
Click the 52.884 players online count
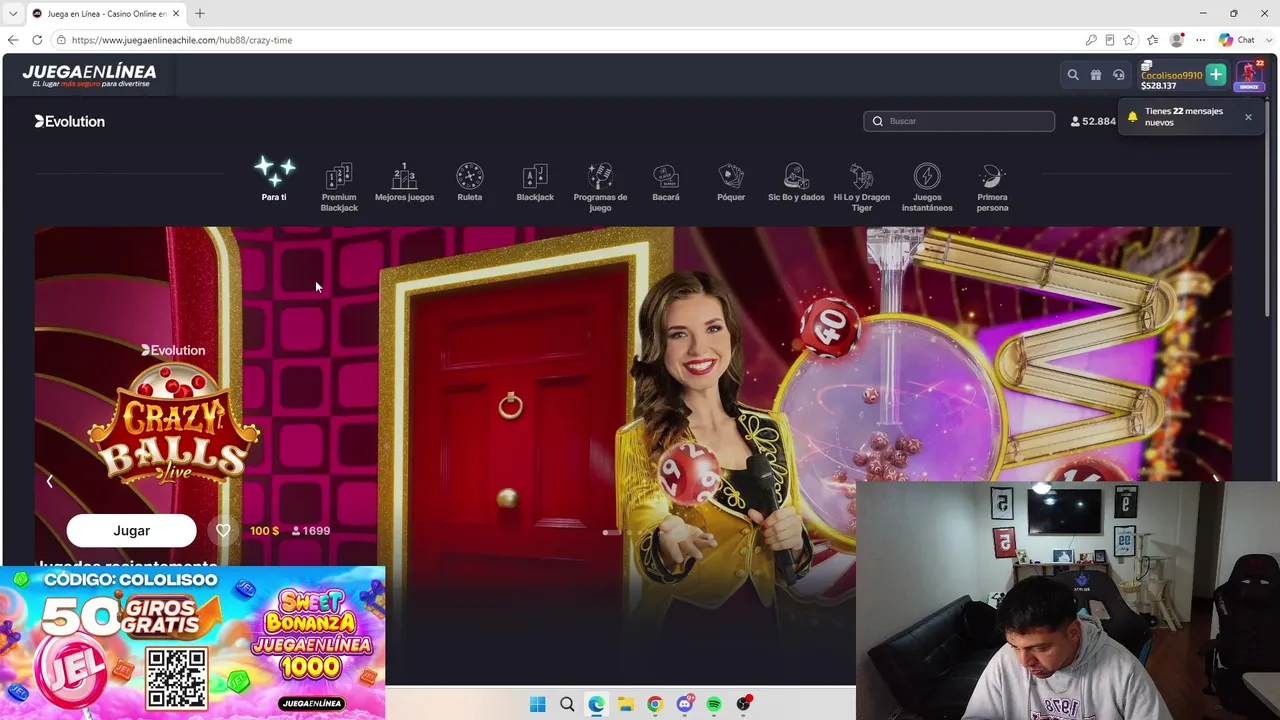(1093, 121)
